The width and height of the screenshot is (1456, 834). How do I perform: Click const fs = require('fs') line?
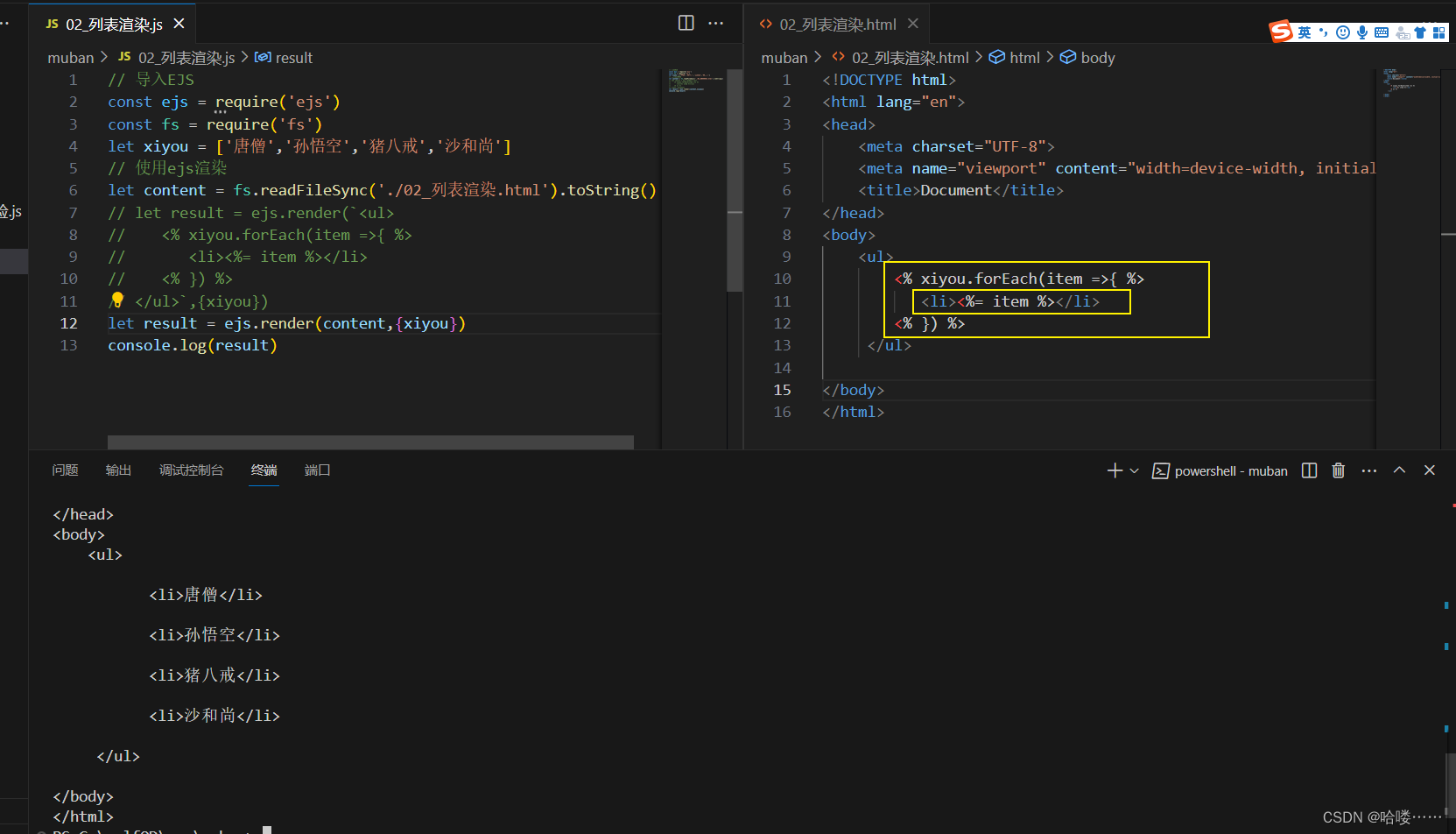point(215,124)
